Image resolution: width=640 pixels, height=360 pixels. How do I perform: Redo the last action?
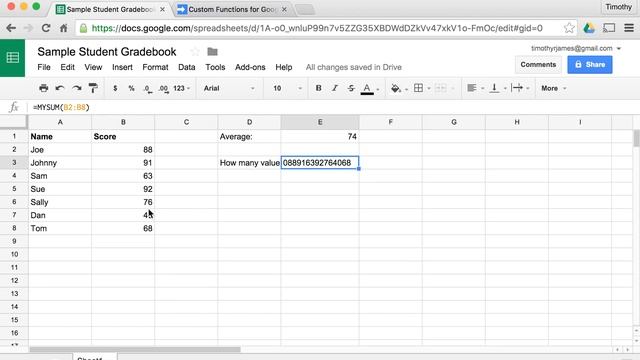77,88
